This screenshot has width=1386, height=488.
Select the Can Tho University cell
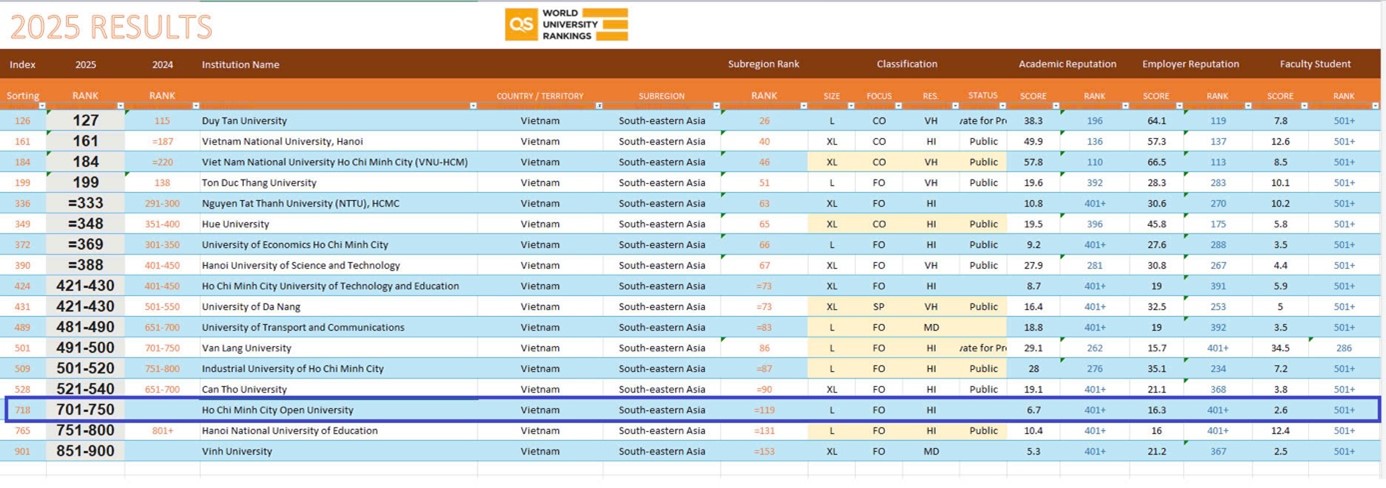337,389
